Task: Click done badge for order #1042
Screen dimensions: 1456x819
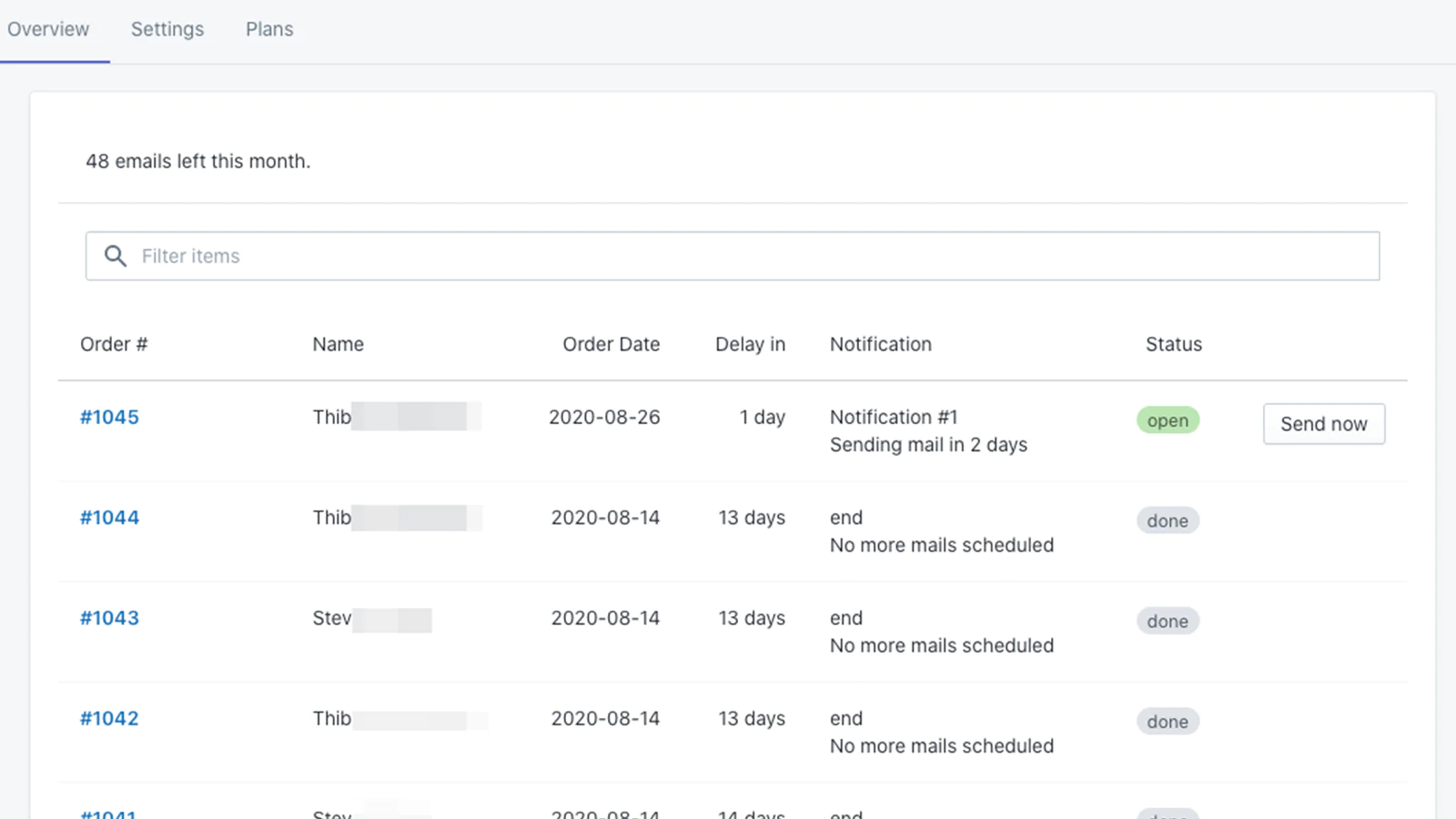Action: coord(1168,722)
